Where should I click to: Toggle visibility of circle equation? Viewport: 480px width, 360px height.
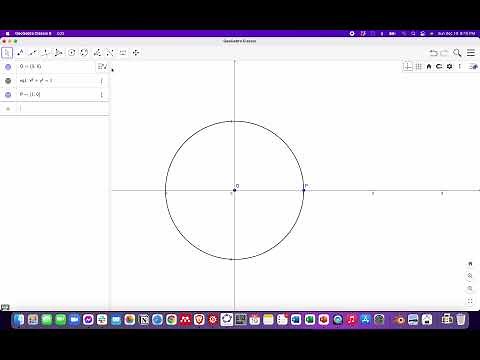point(8,81)
